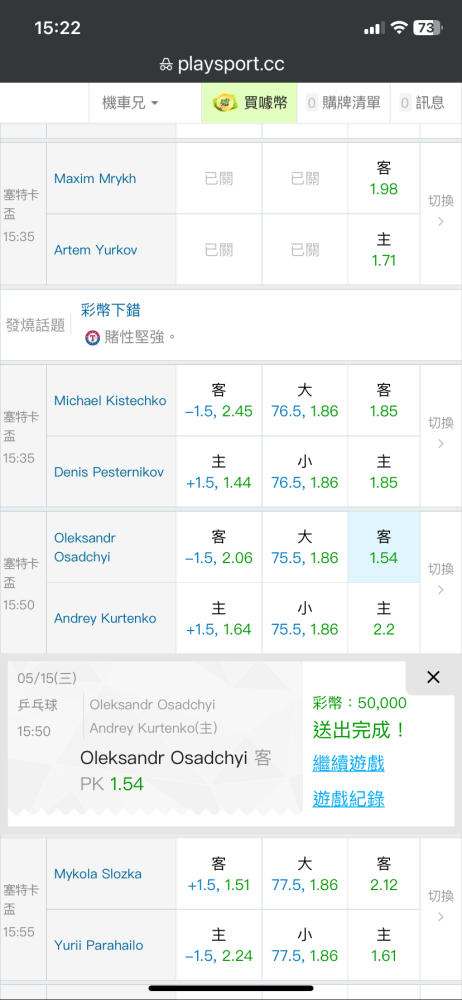Open the 機車兄 account dropdown
The height and width of the screenshot is (1000, 462).
pos(130,103)
